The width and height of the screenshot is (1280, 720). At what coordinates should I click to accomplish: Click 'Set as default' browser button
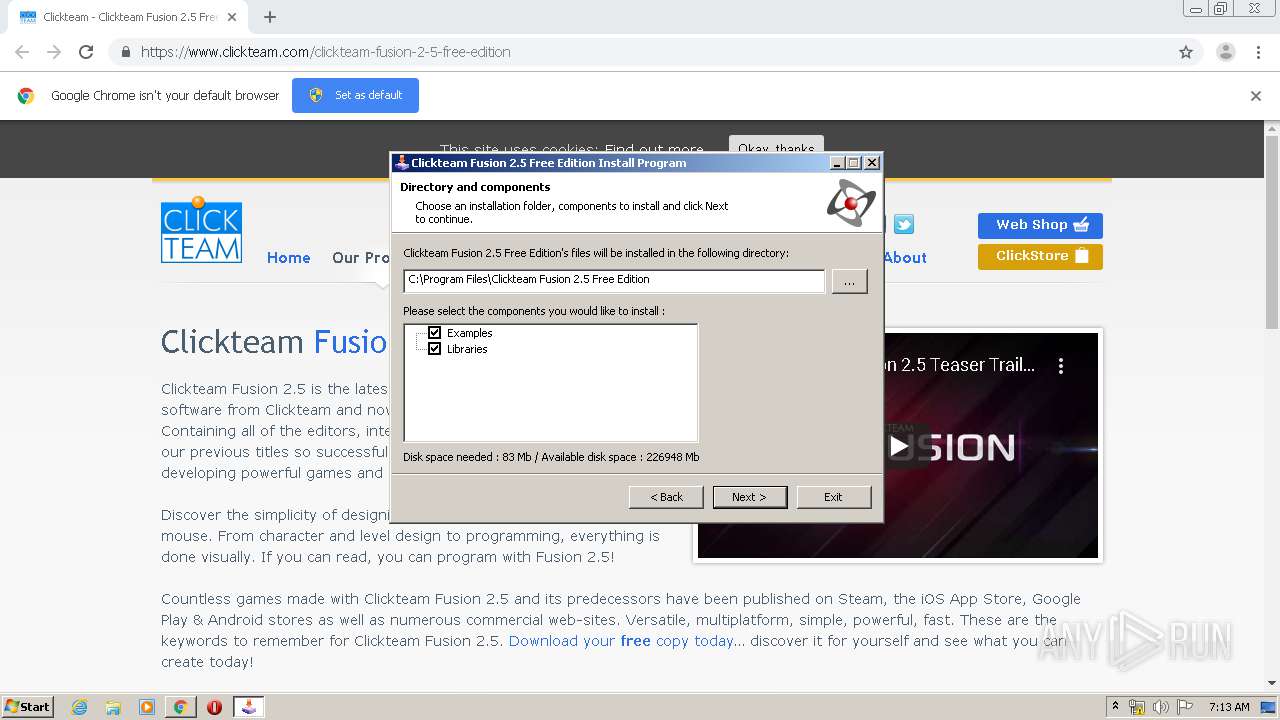pos(355,96)
